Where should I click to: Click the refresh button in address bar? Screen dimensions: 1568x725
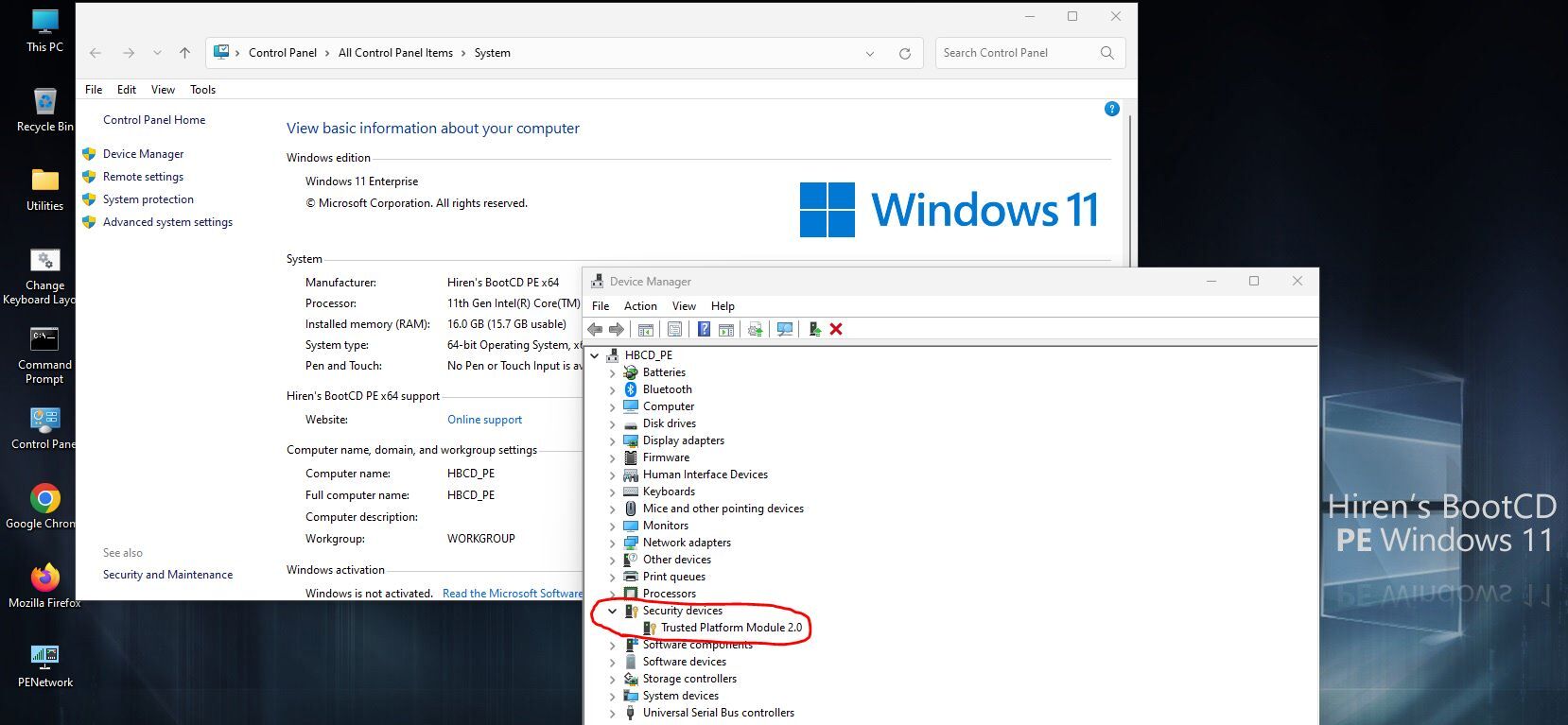point(904,54)
